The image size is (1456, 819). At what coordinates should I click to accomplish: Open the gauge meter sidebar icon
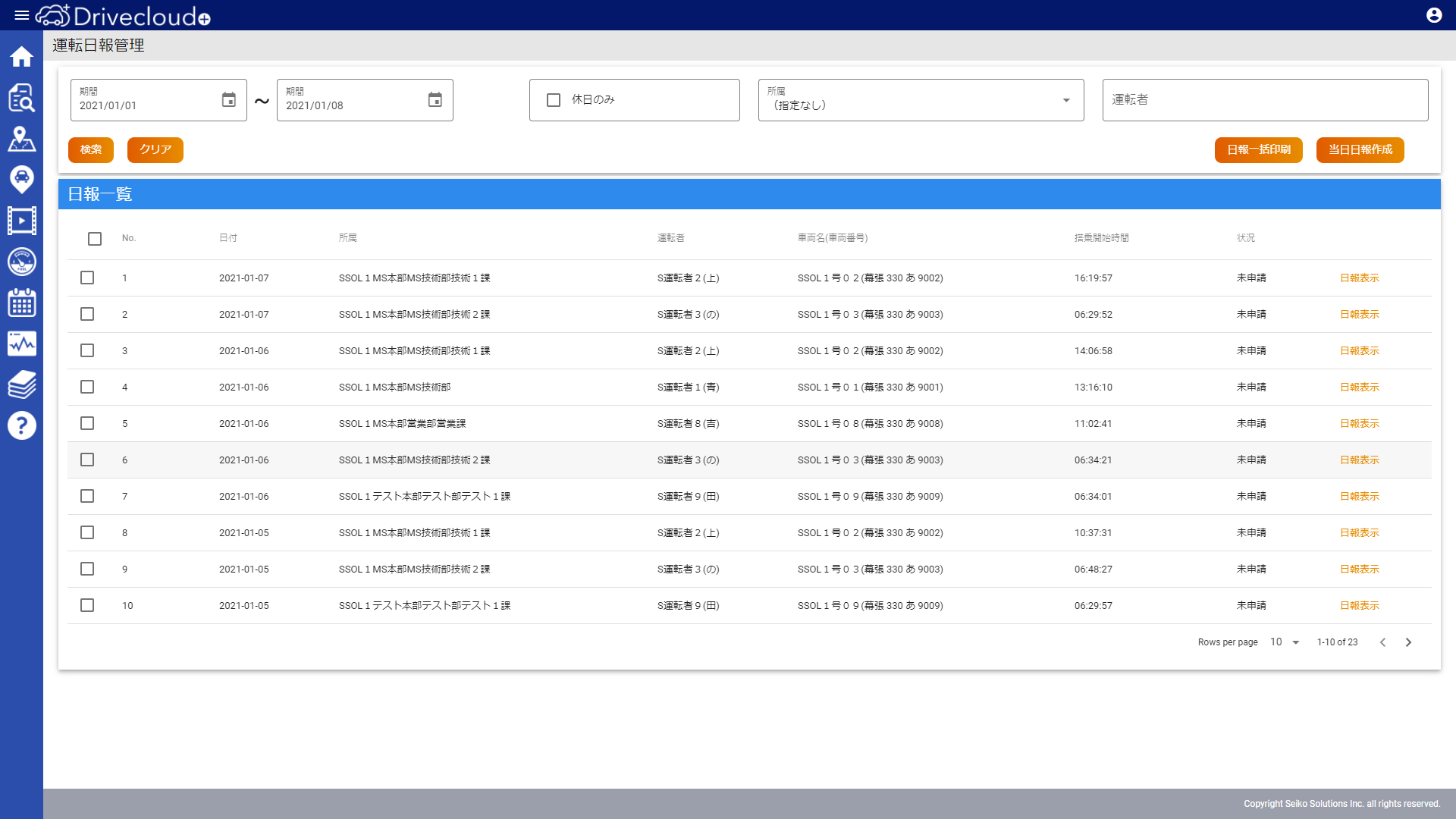click(x=21, y=262)
